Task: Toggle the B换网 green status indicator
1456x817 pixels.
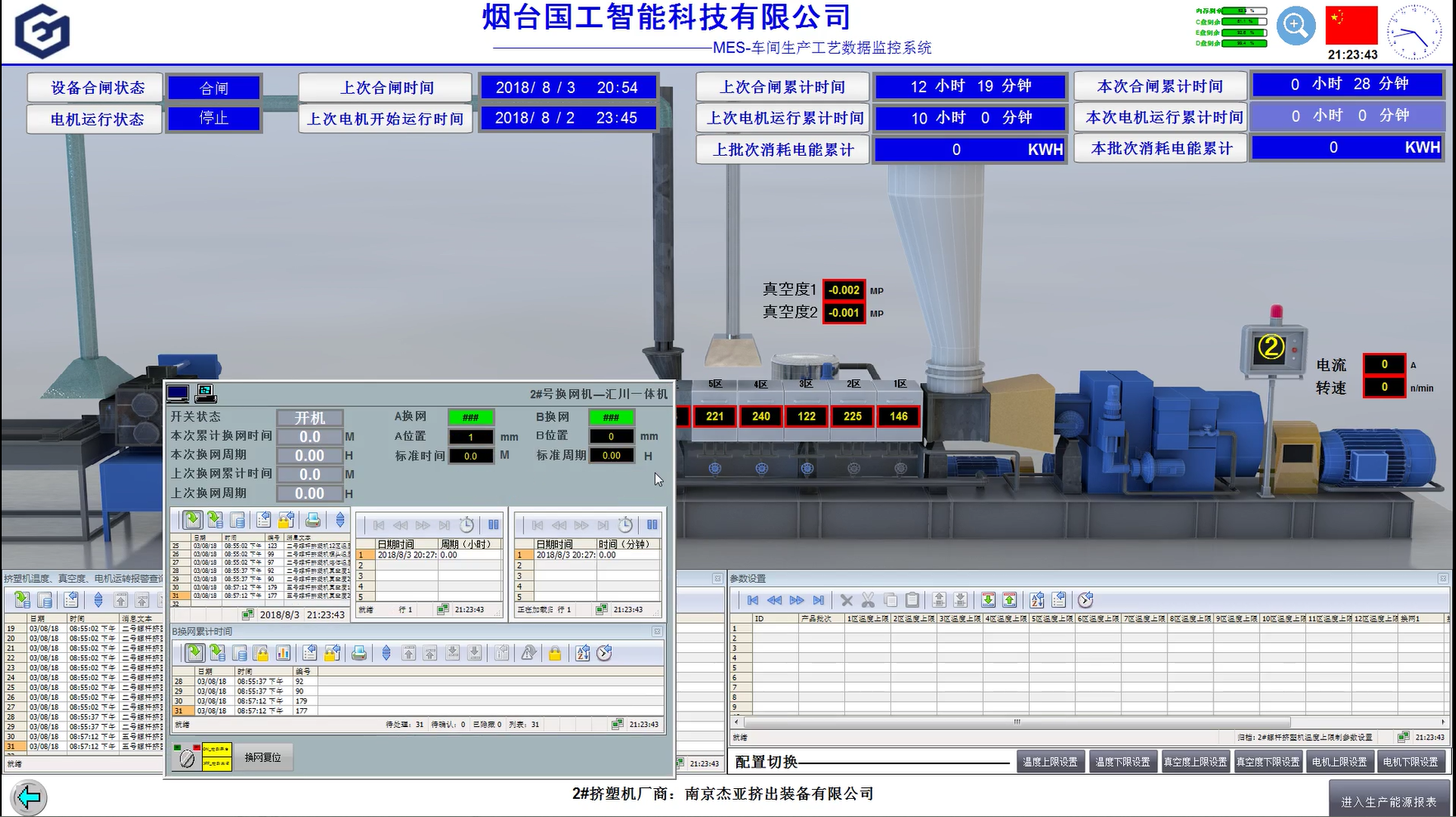Action: tap(611, 417)
